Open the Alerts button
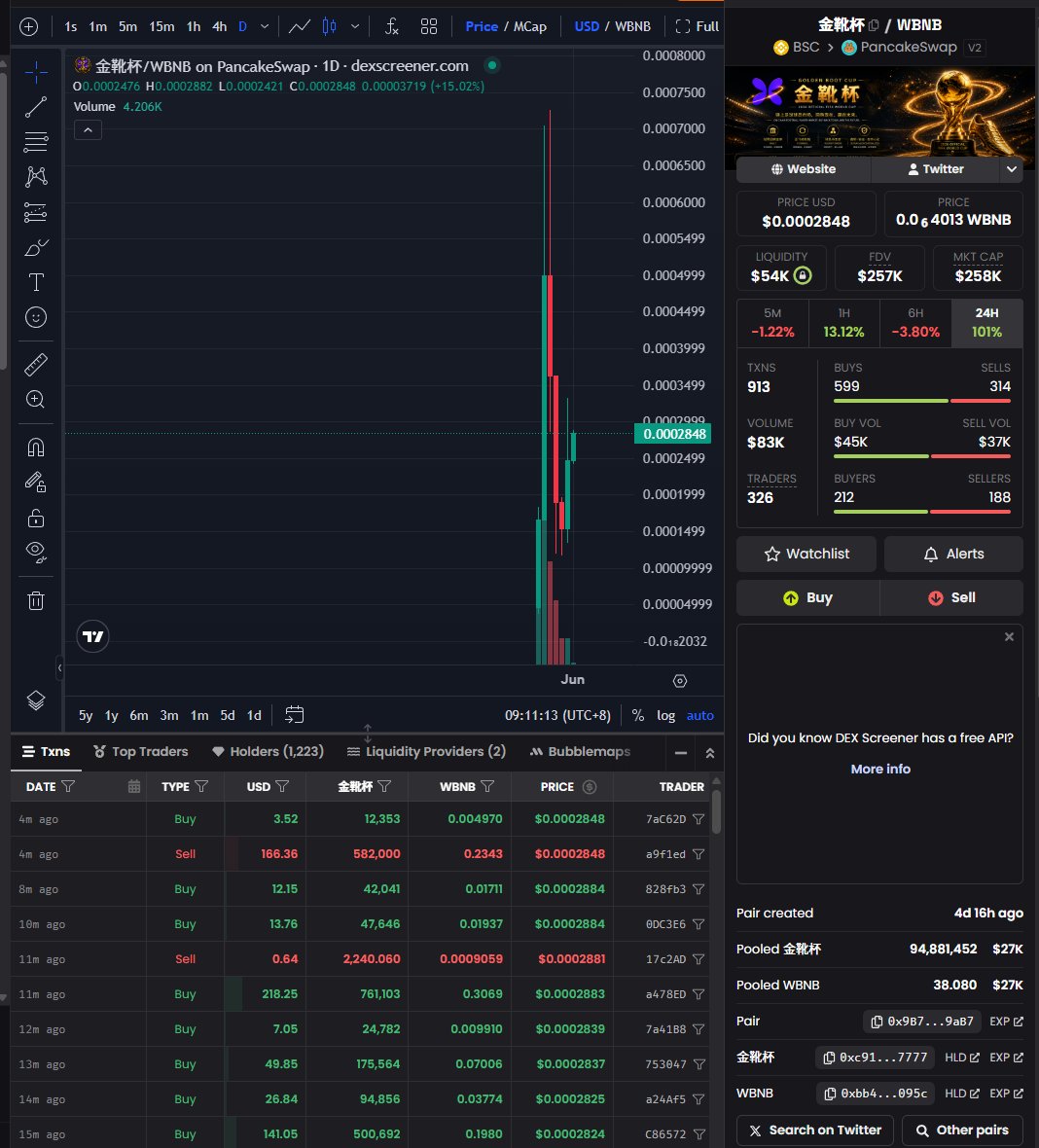This screenshot has width=1039, height=1148. [953, 555]
